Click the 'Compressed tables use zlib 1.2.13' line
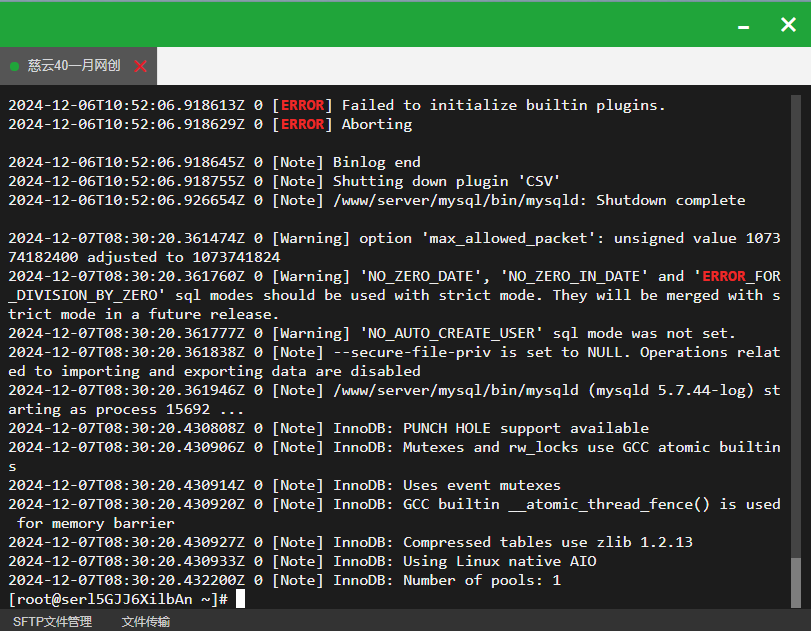This screenshot has height=631, width=811. [x=350, y=543]
